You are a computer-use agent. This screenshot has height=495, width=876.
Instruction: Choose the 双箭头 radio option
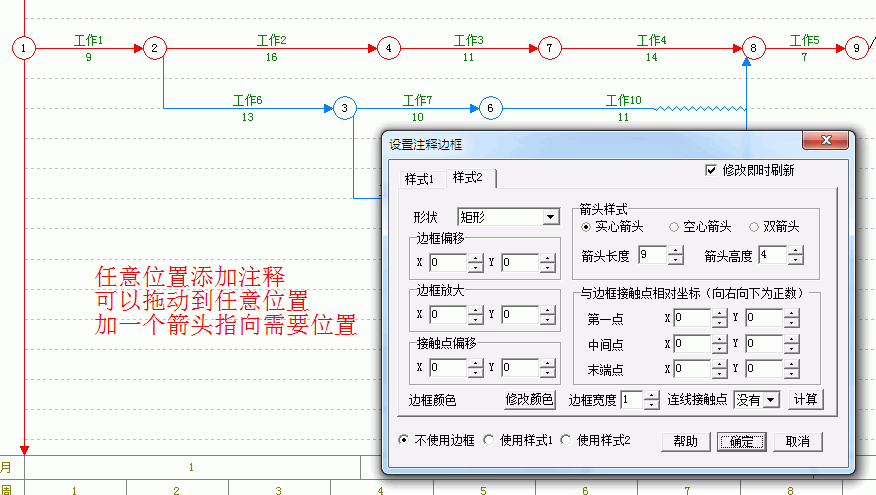click(x=754, y=227)
